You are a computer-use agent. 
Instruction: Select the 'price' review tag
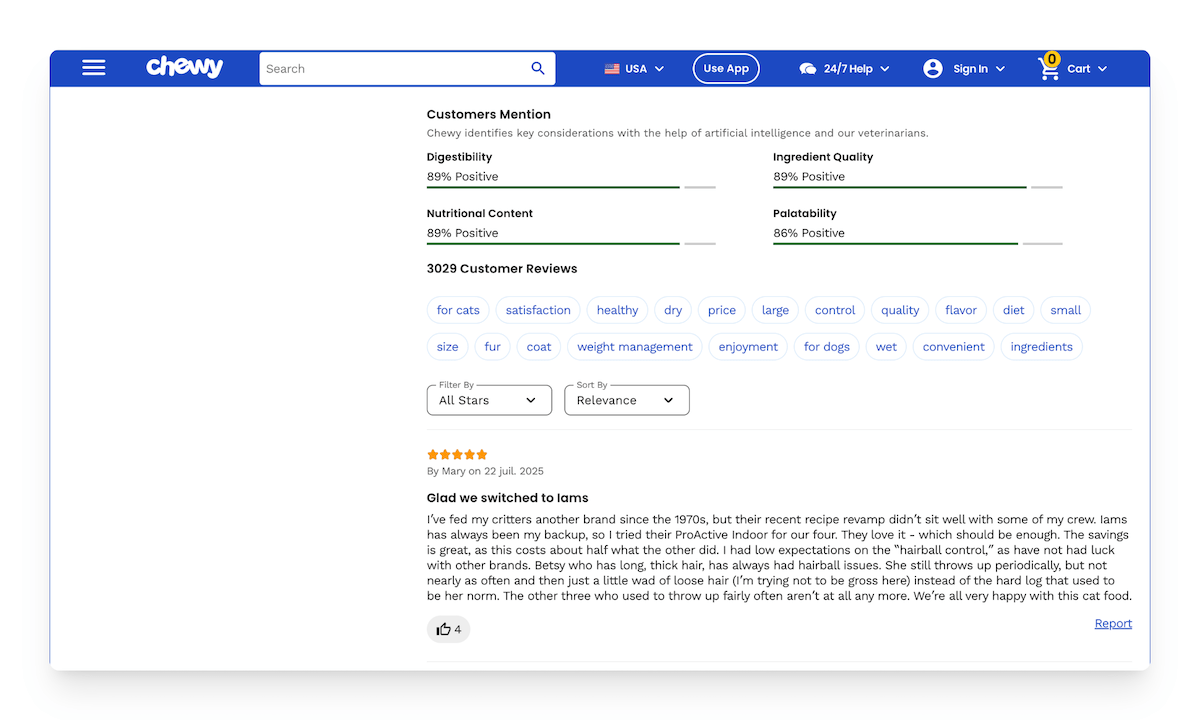[x=722, y=310]
